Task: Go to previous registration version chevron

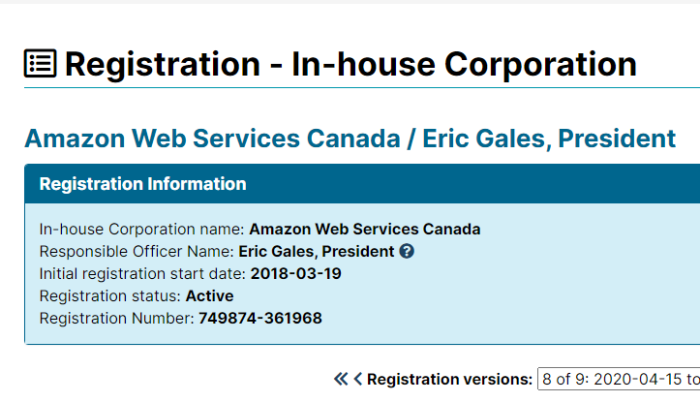Action: (x=358, y=379)
